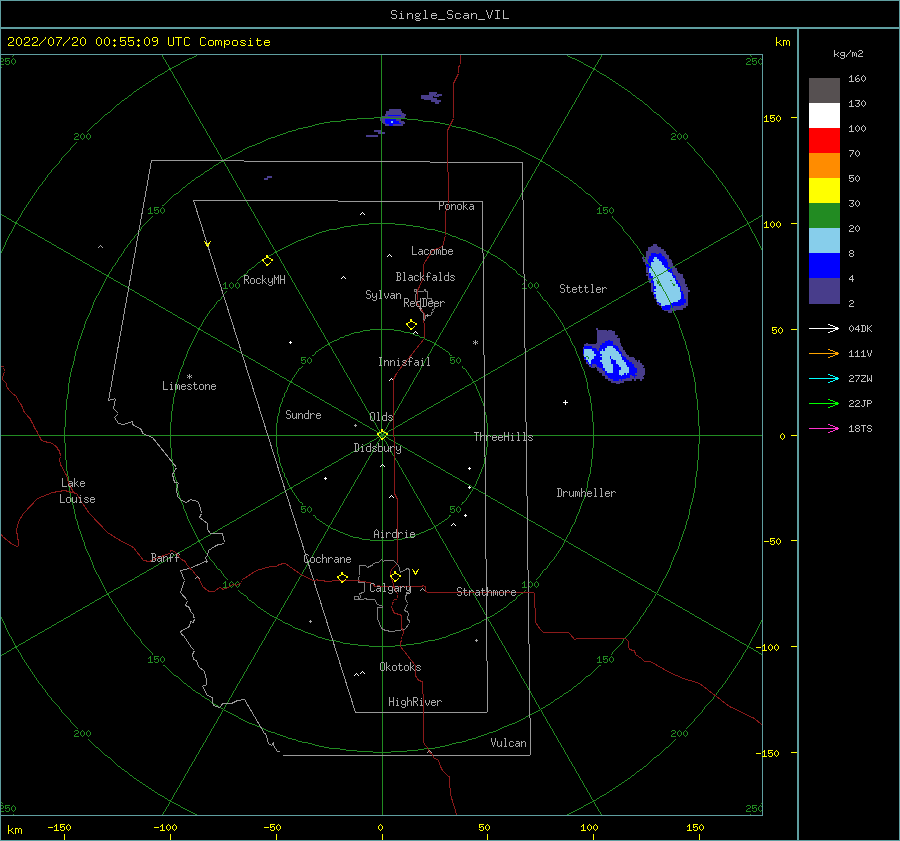
Task: Click the Ponoka city label
Action: coord(456,206)
